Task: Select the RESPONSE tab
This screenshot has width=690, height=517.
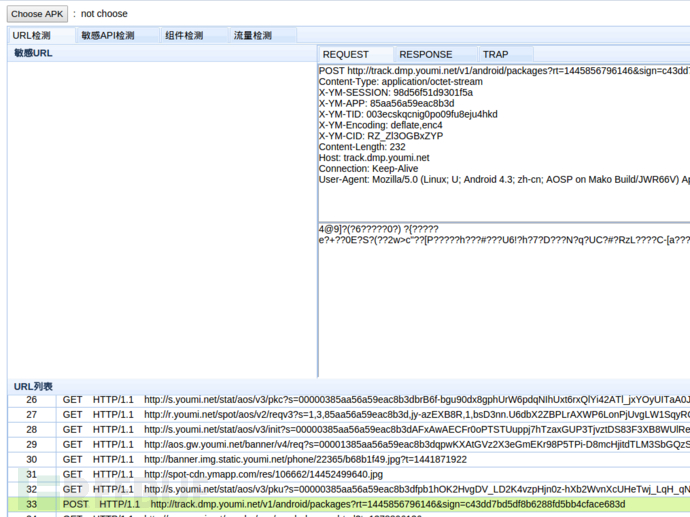Action: (435, 55)
